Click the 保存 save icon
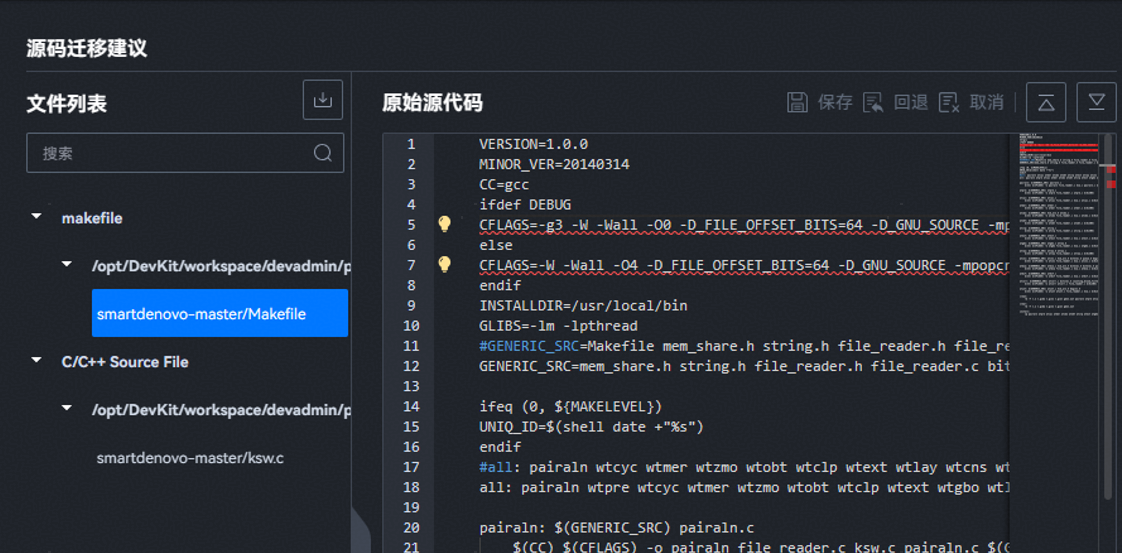This screenshot has width=1122, height=553. (797, 102)
